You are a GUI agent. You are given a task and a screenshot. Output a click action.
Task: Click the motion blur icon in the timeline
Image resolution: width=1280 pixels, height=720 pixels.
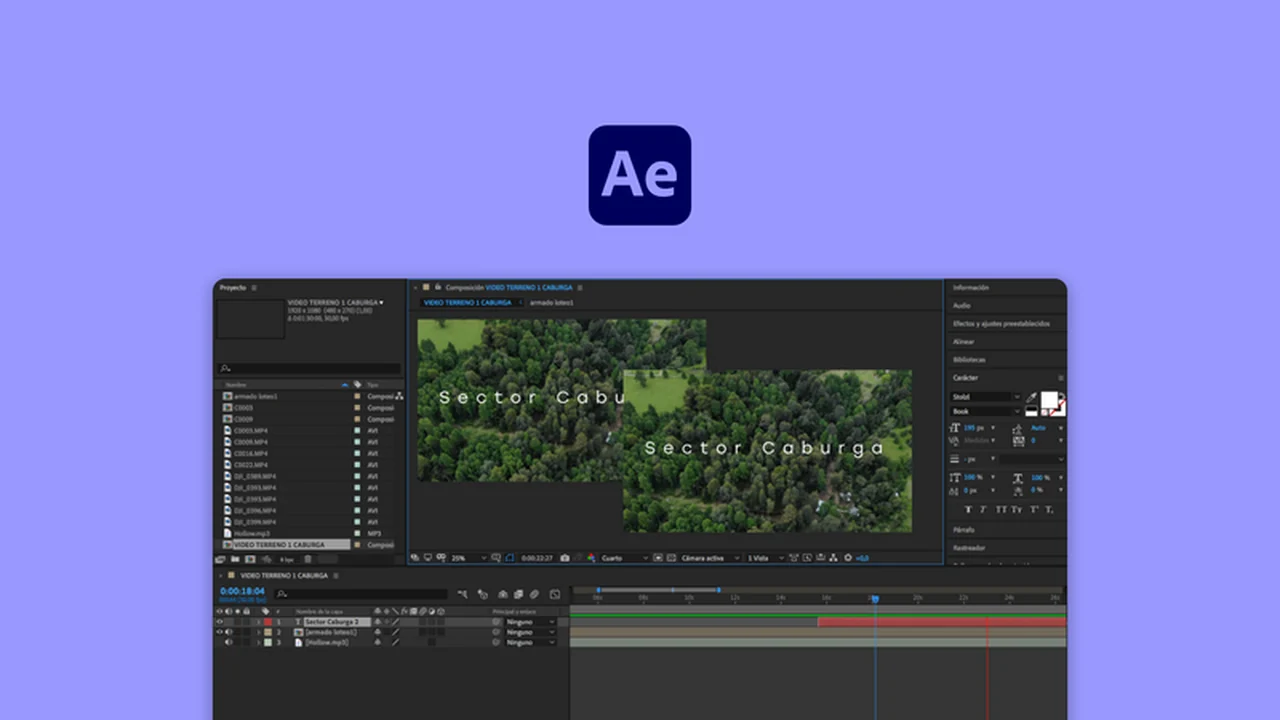[x=534, y=594]
